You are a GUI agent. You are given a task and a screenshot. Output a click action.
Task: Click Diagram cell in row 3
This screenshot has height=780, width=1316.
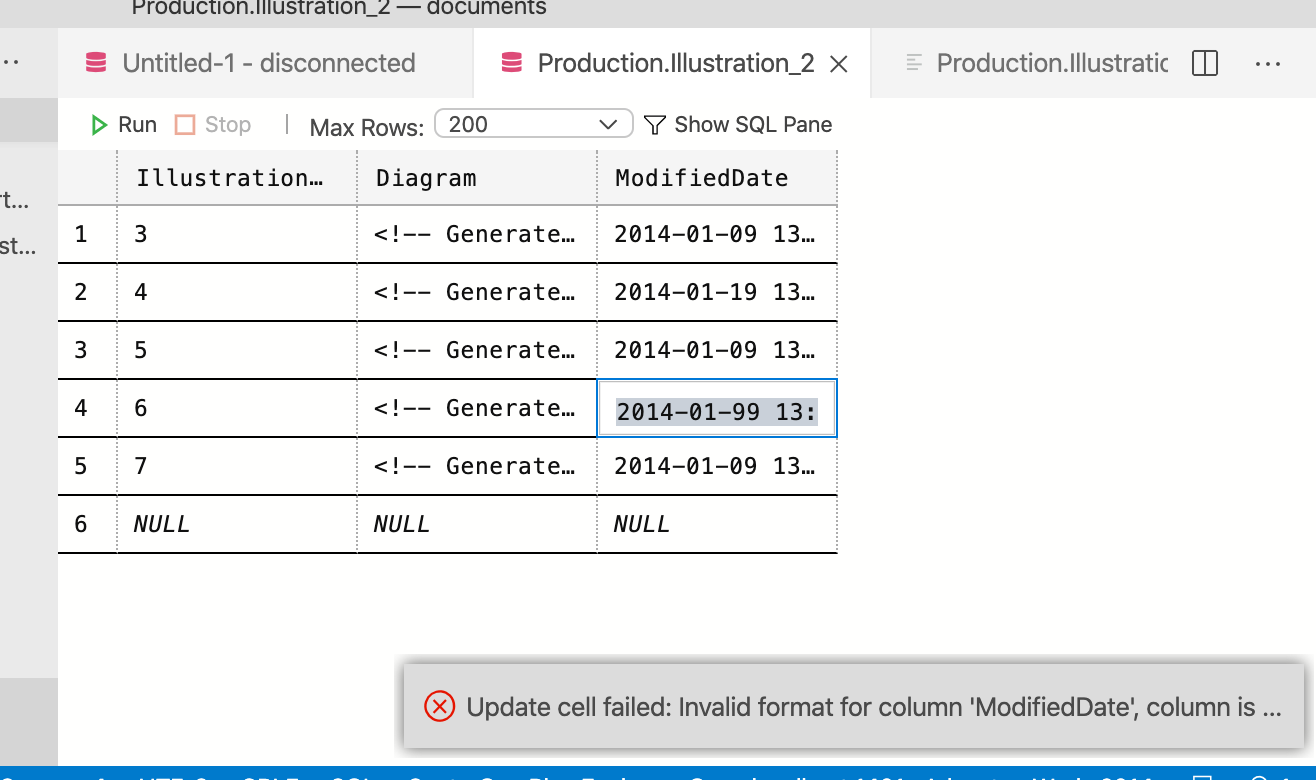pos(477,351)
